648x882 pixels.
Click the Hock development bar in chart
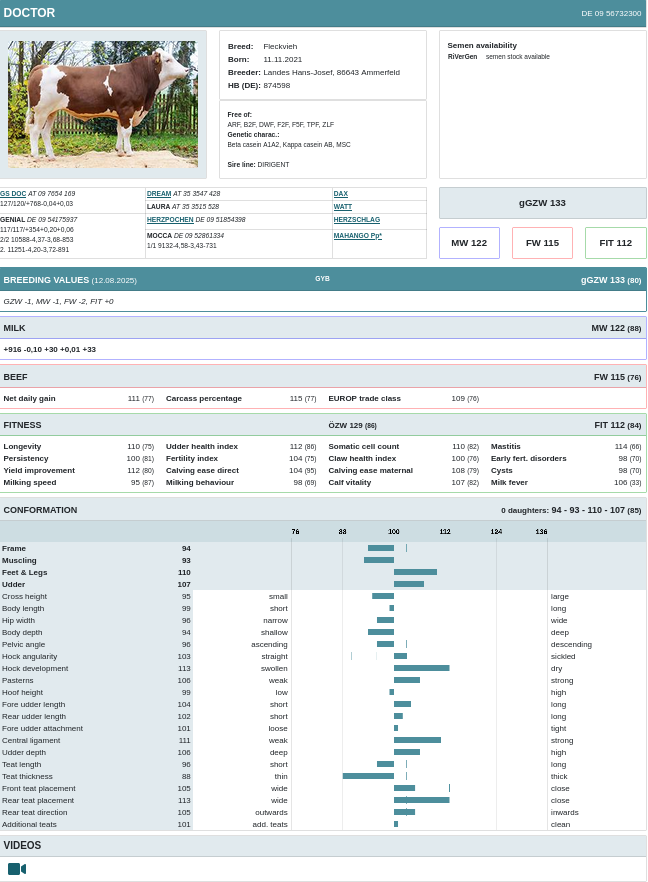[421, 668]
